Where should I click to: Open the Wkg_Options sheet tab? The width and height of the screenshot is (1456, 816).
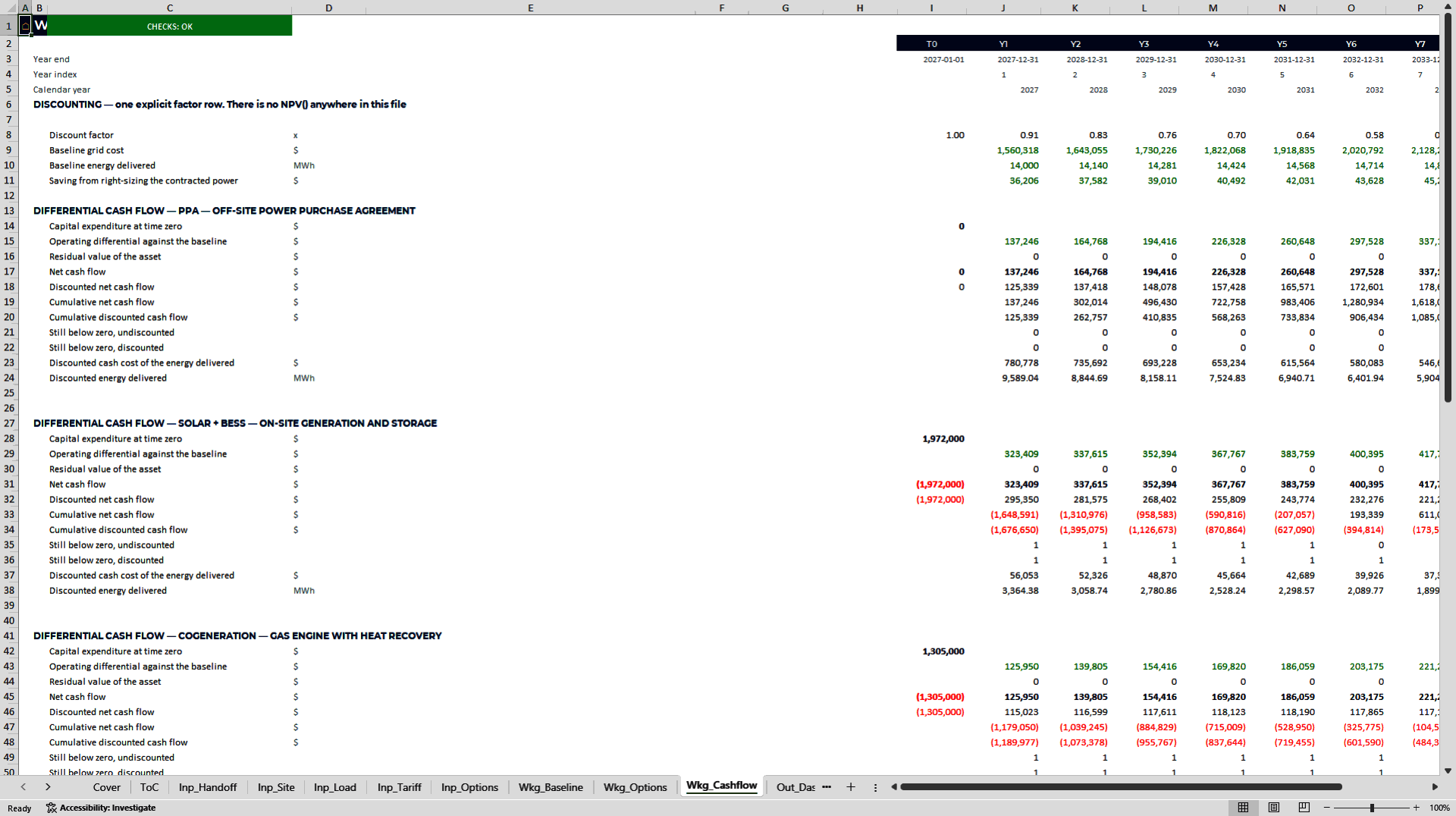click(x=635, y=787)
